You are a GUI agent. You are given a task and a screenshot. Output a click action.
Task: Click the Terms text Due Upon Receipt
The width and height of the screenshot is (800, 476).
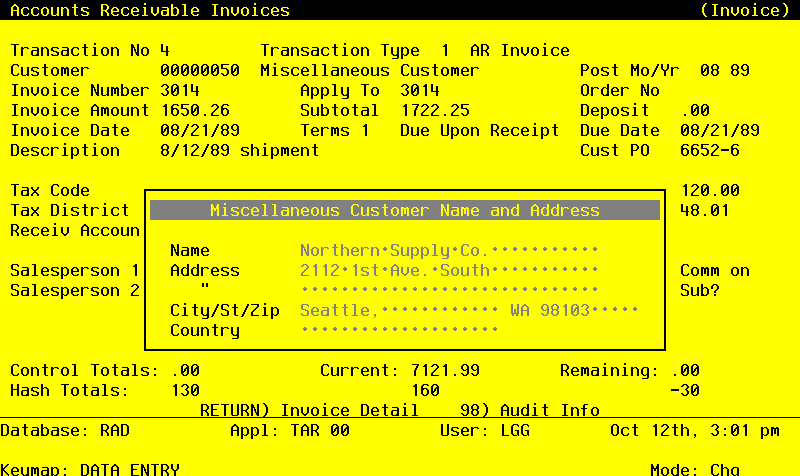point(480,131)
